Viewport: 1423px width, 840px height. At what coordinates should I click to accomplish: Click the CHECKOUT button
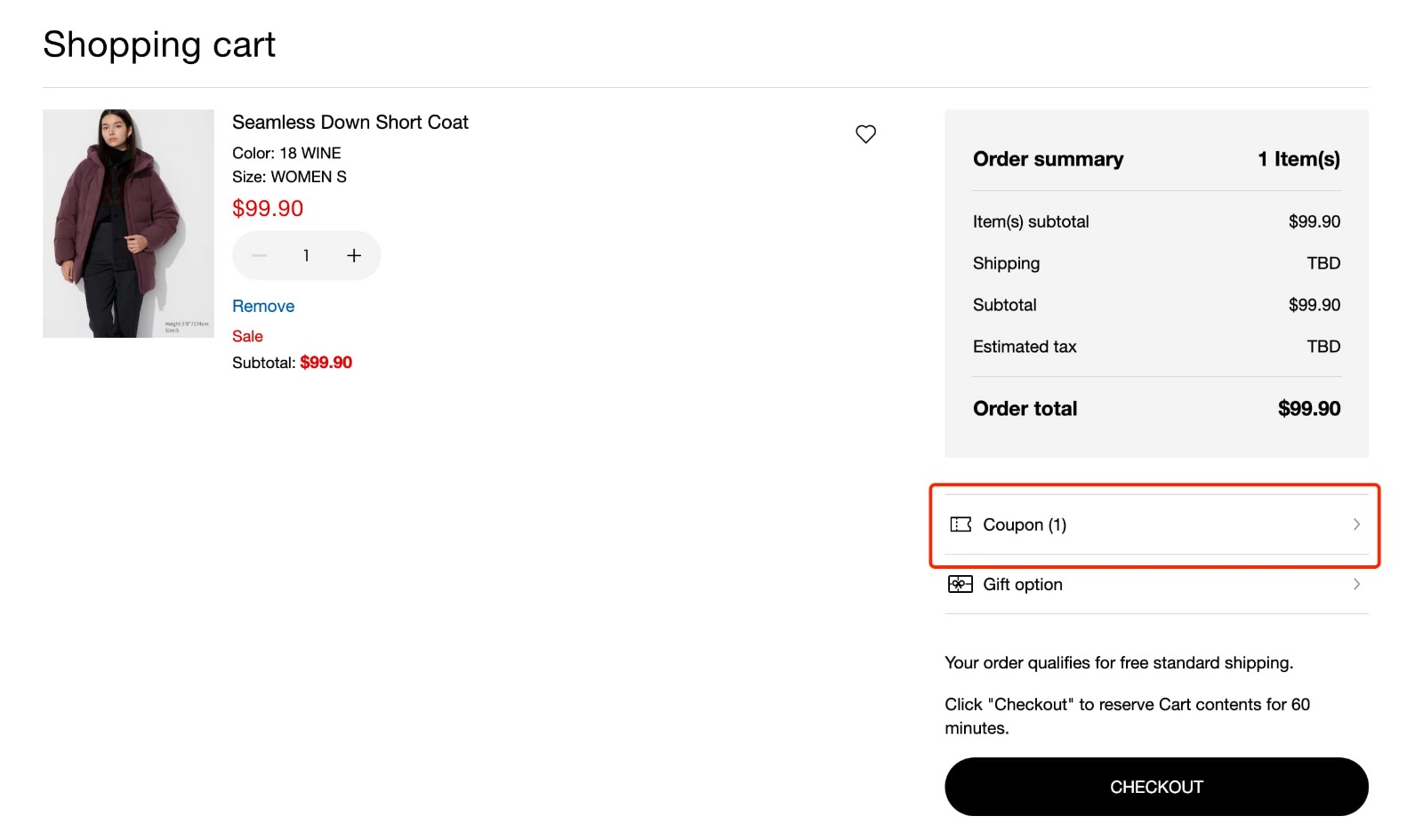pyautogui.click(x=1156, y=787)
